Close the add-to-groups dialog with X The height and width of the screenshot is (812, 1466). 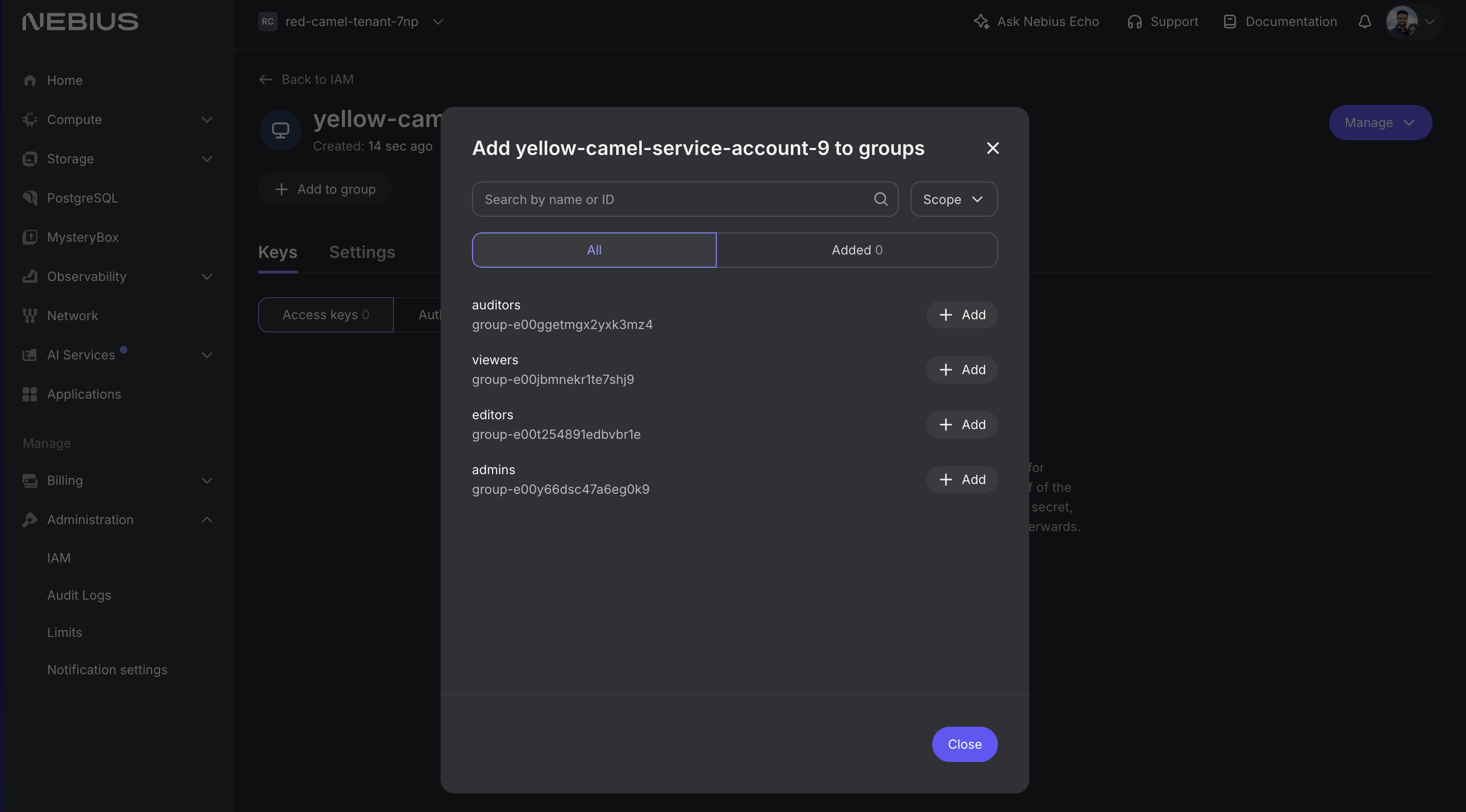(993, 148)
